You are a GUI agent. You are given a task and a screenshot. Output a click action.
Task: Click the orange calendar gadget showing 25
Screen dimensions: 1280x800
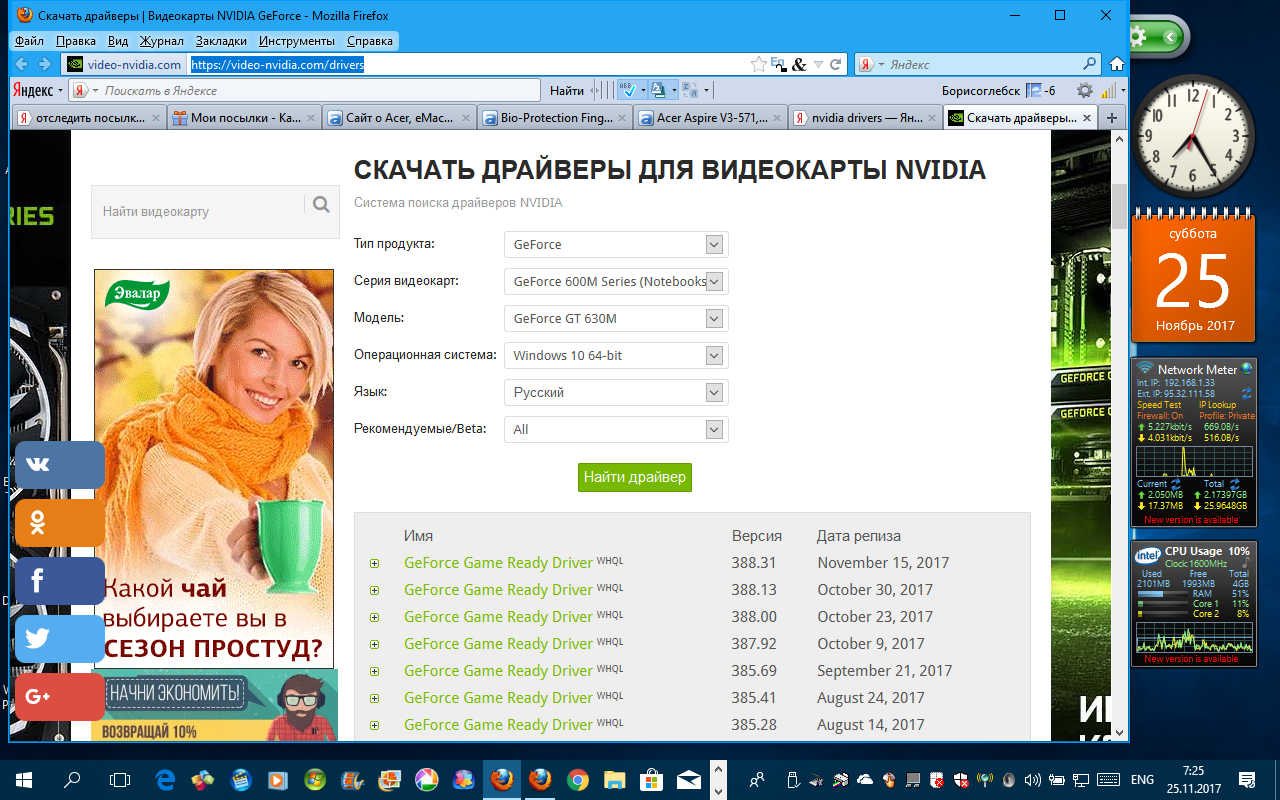(1193, 279)
